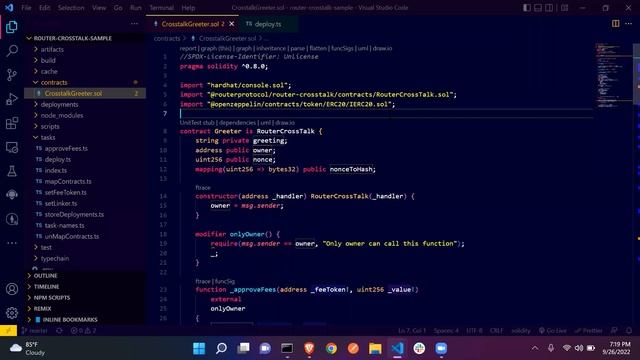Expand the TIMELINE section
Image resolution: width=640 pixels, height=360 pixels.
tap(46, 287)
